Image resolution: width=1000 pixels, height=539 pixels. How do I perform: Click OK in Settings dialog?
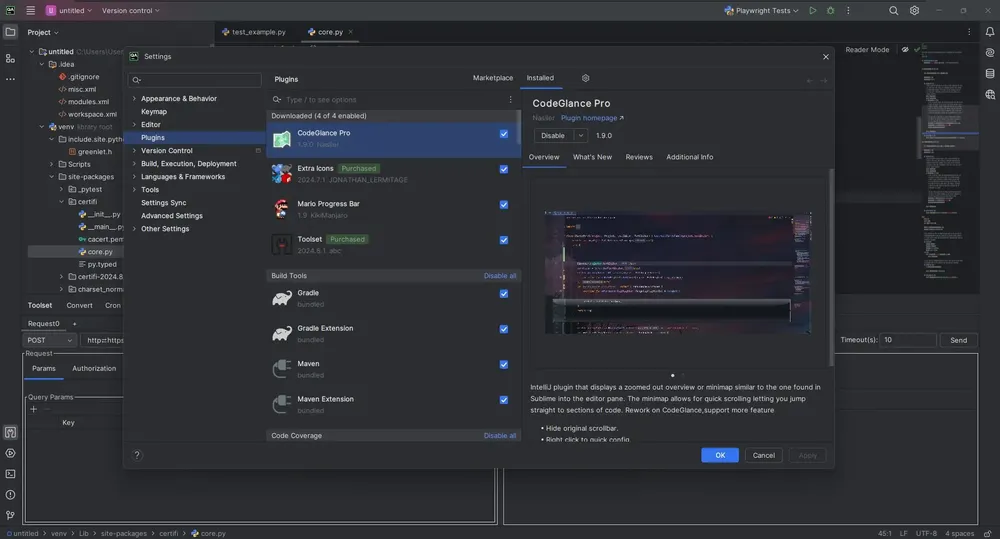[720, 455]
